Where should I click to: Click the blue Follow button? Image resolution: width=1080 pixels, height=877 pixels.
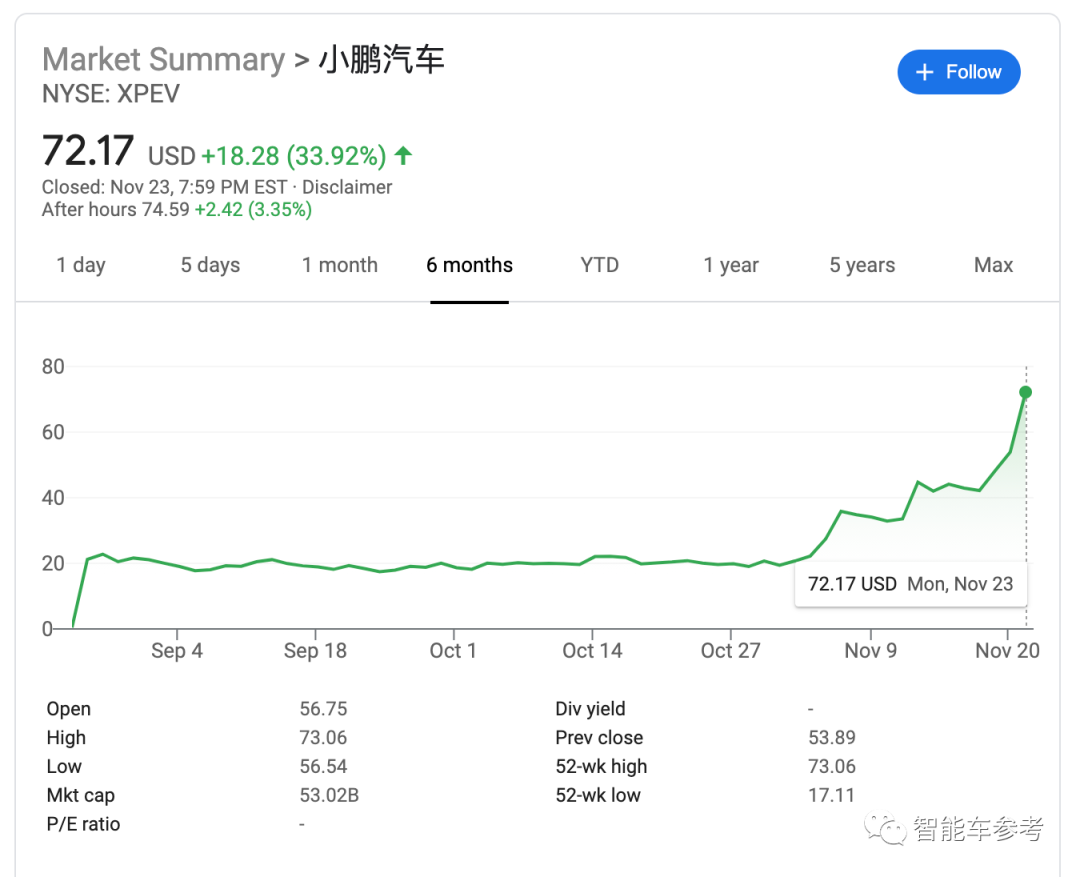[958, 72]
